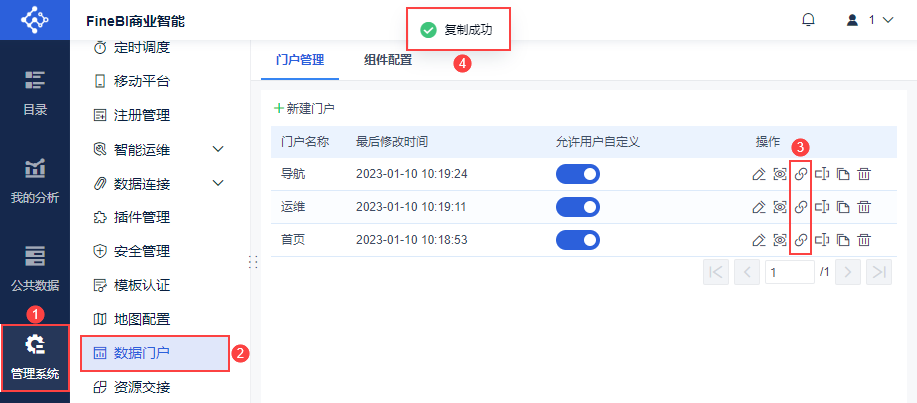This screenshot has width=917, height=403.
Task: Open the notifications bell
Action: coord(808,20)
